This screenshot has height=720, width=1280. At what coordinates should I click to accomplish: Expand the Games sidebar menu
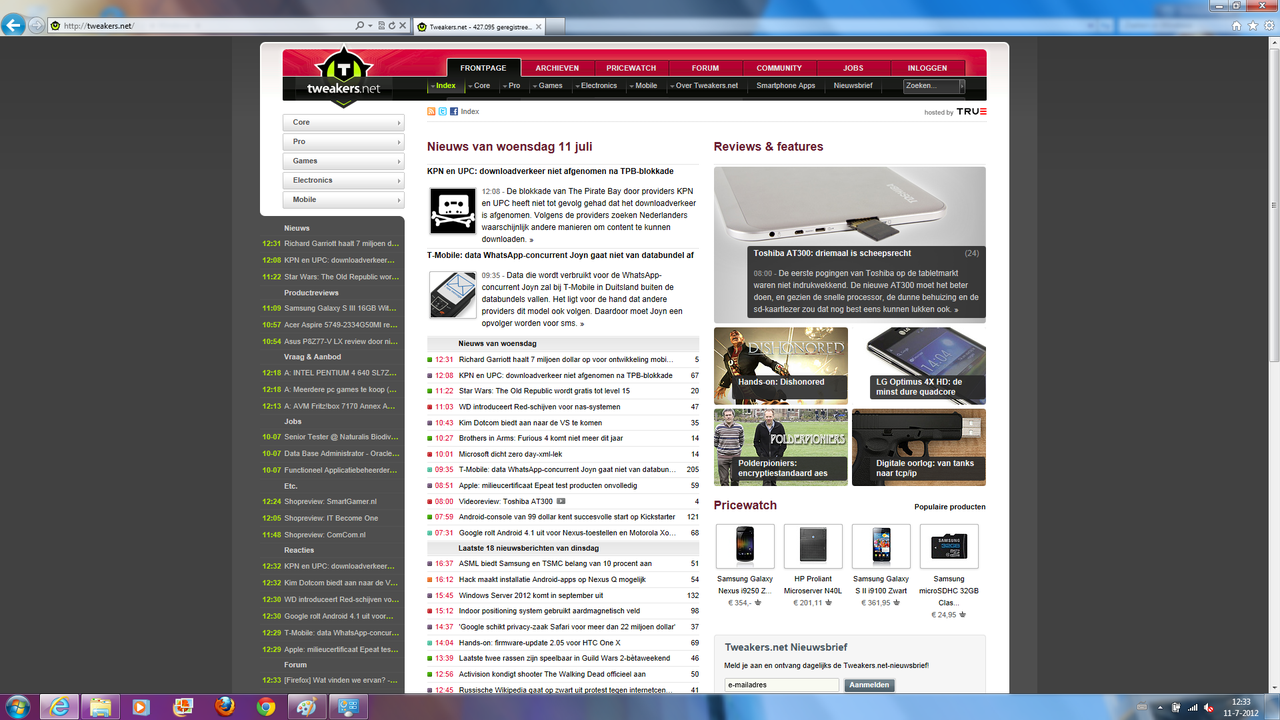pos(343,161)
